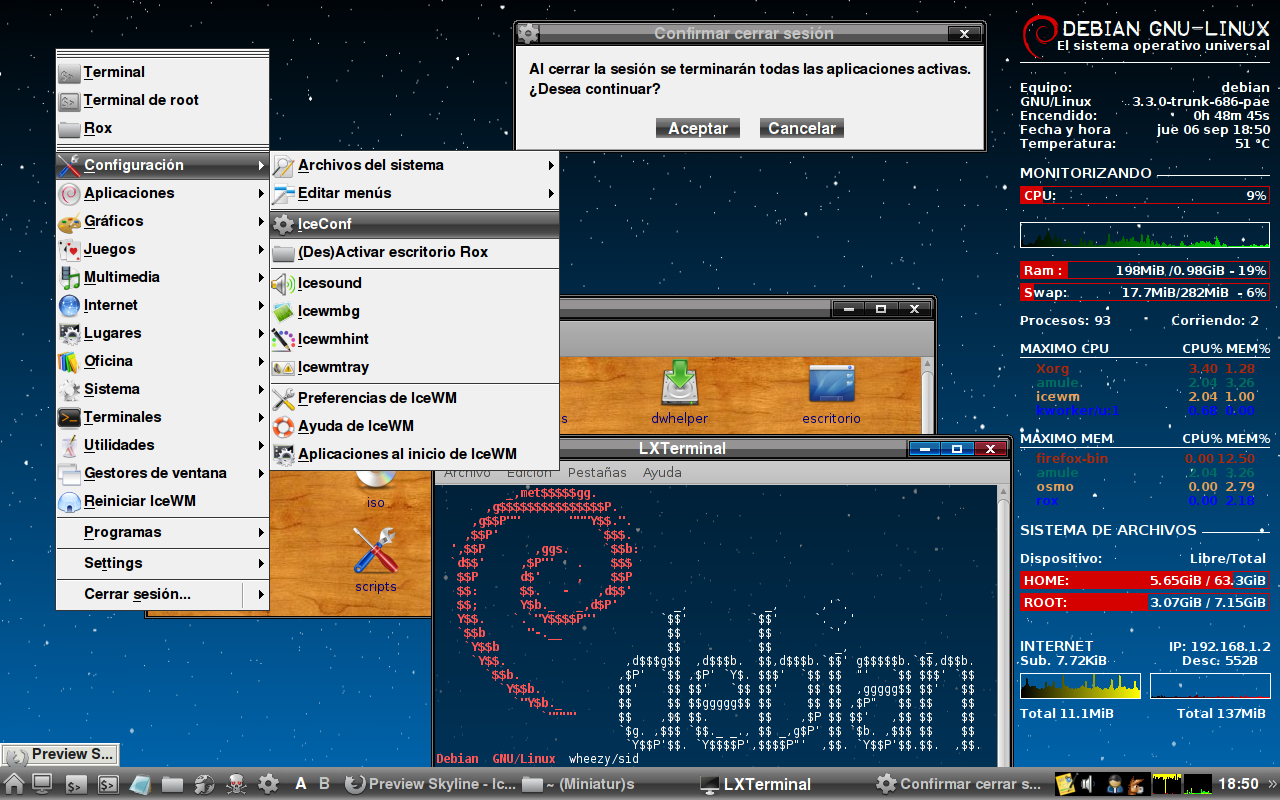The width and height of the screenshot is (1280, 800).
Task: Expand the Internet submenu
Action: coord(162,305)
